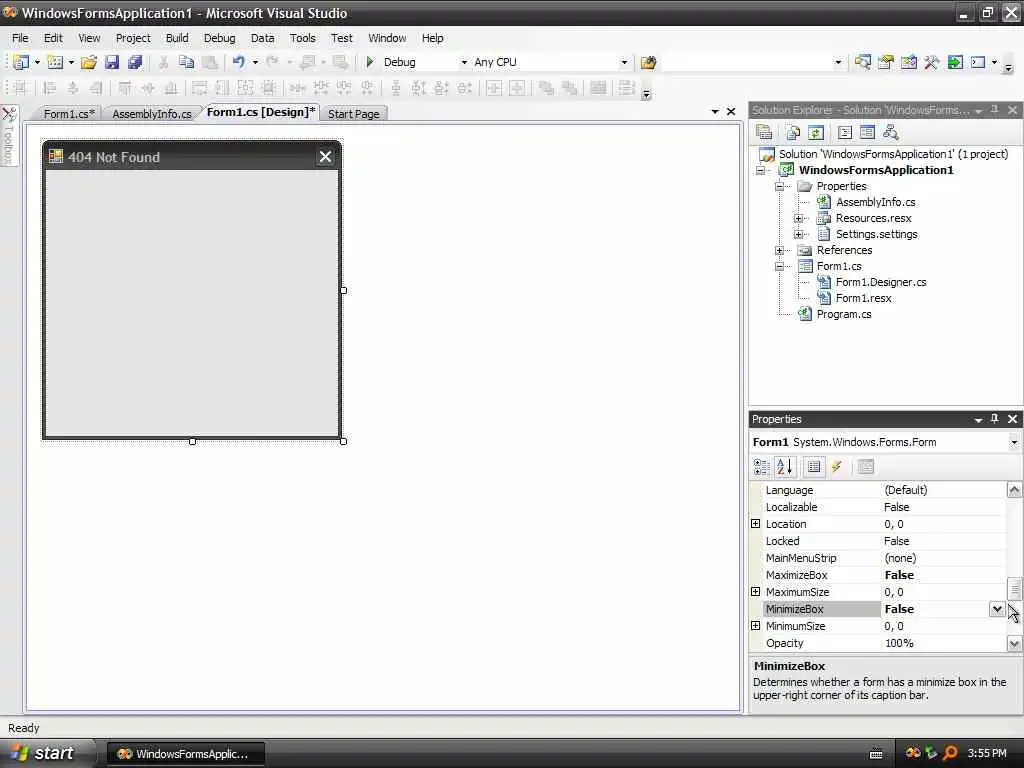1024x768 pixels.
Task: Switch to the Start Page tab
Action: tap(353, 114)
